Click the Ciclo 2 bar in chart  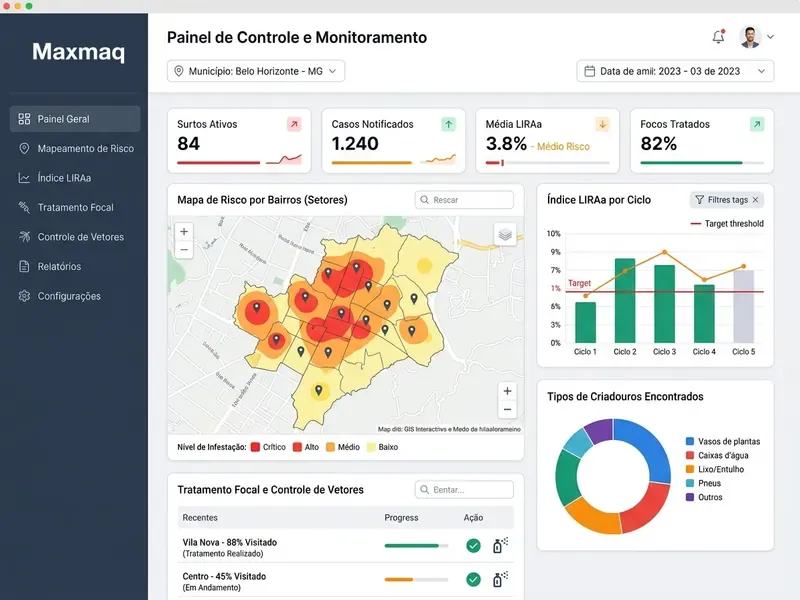625,301
